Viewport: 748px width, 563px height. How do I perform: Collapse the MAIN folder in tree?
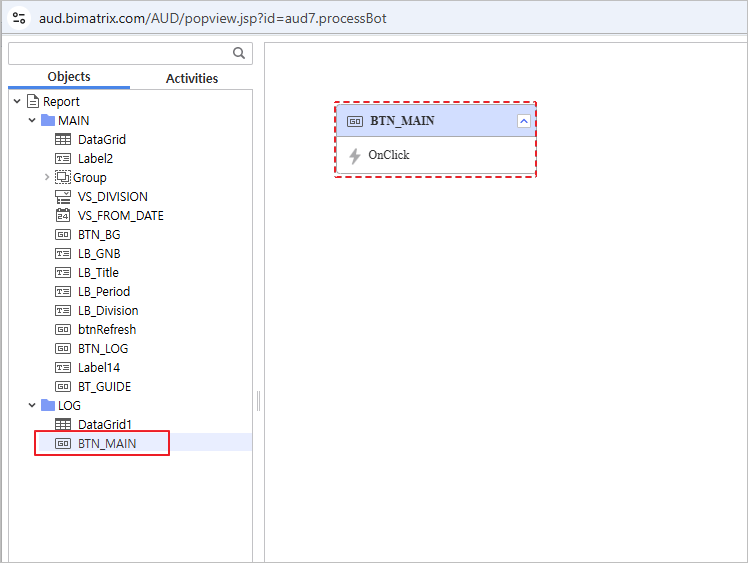click(x=32, y=121)
